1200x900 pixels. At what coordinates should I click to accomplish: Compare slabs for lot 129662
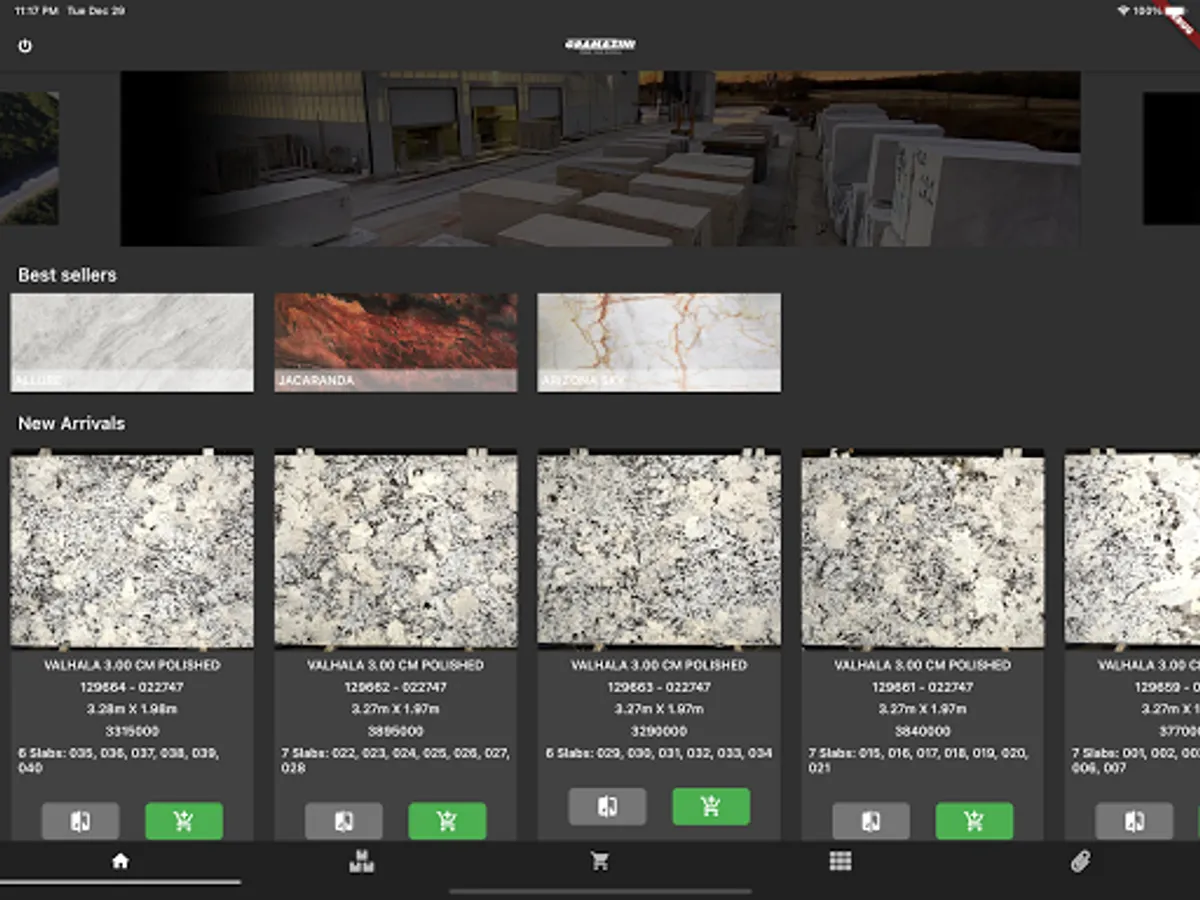[344, 821]
